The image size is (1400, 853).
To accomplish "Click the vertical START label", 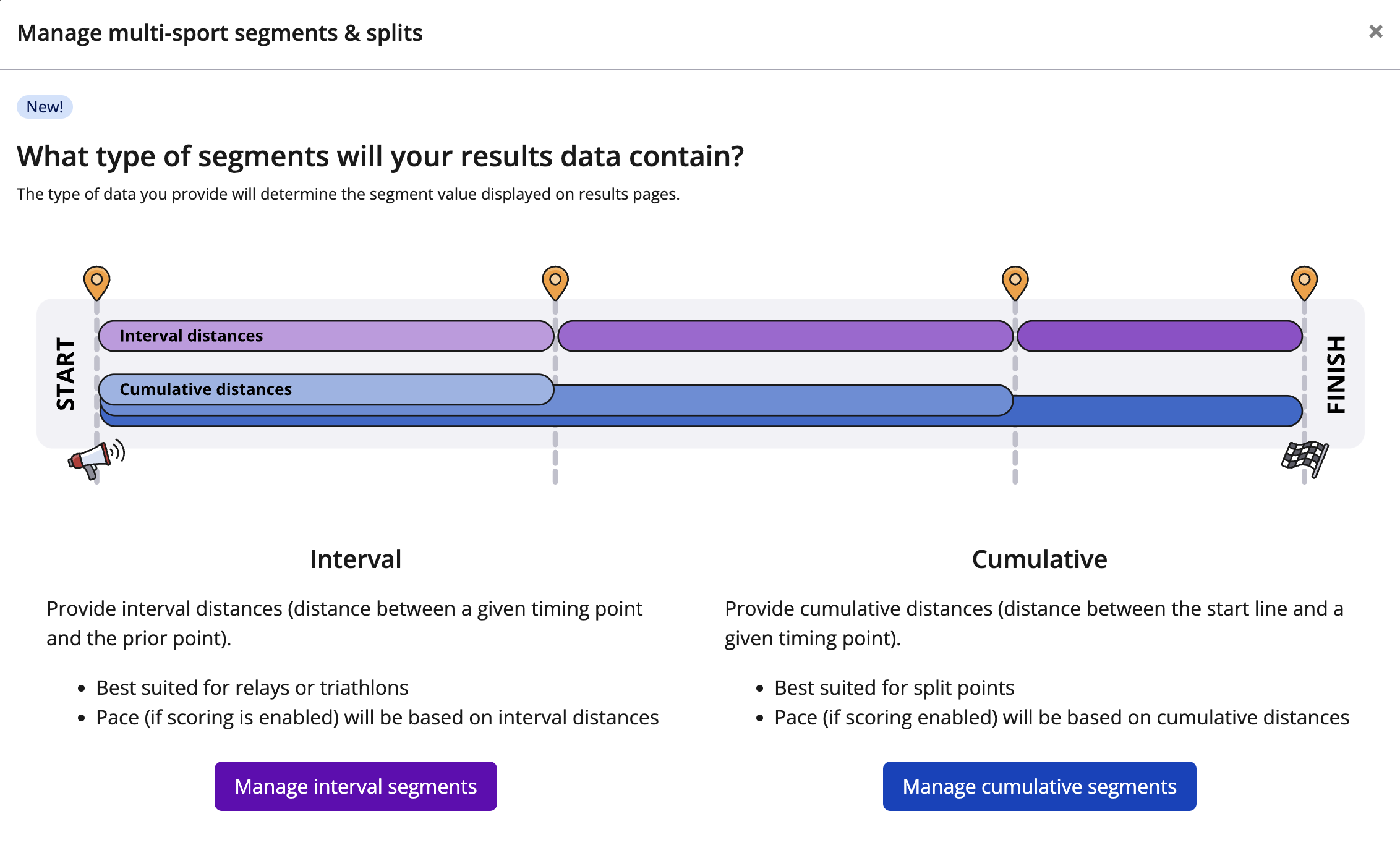I will click(66, 373).
